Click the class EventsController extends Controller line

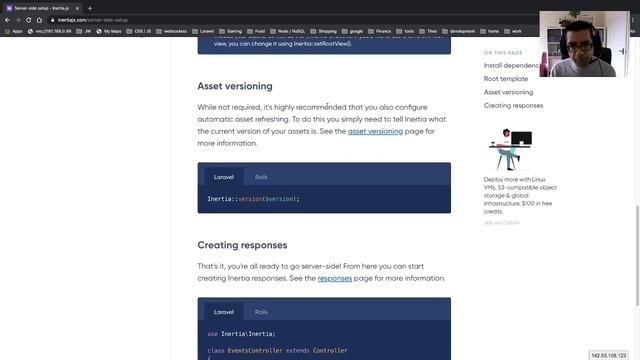tap(277, 350)
